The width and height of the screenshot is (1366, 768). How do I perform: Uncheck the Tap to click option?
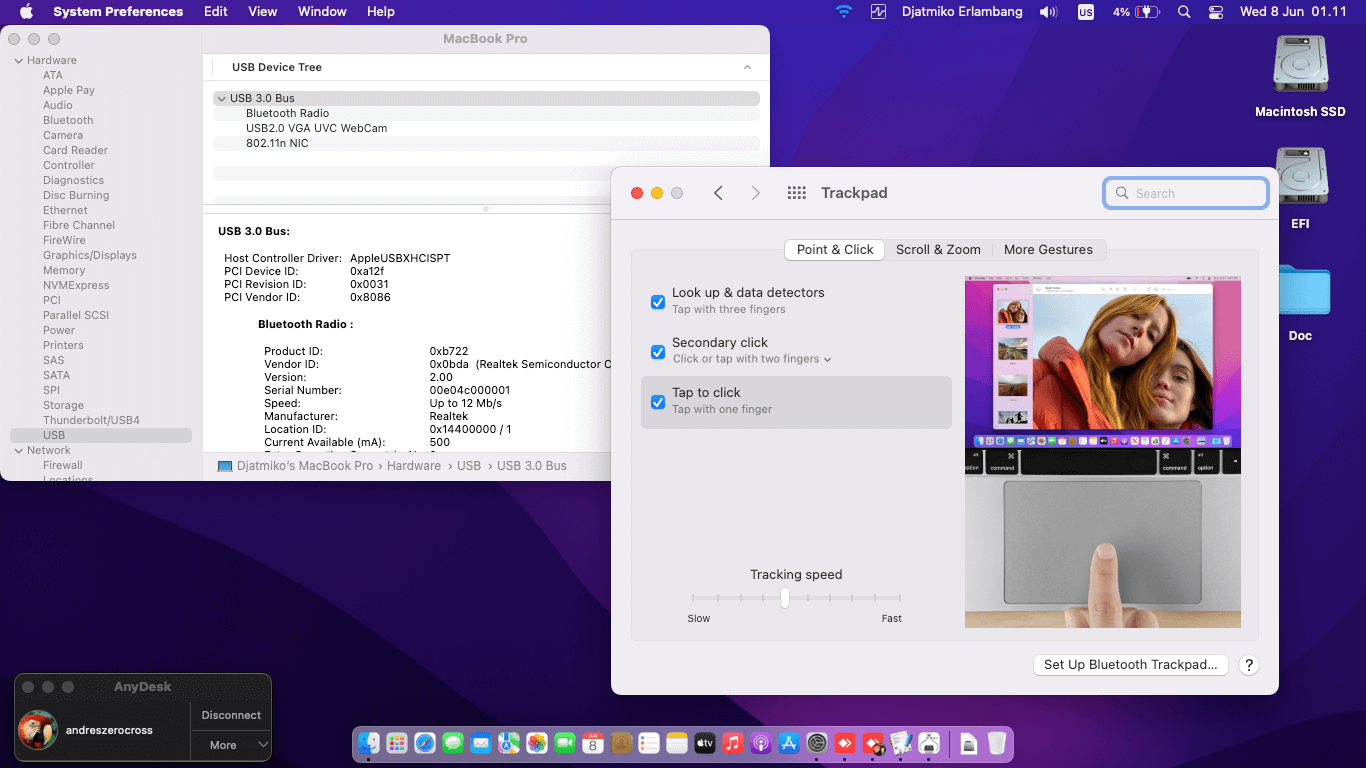click(x=658, y=402)
